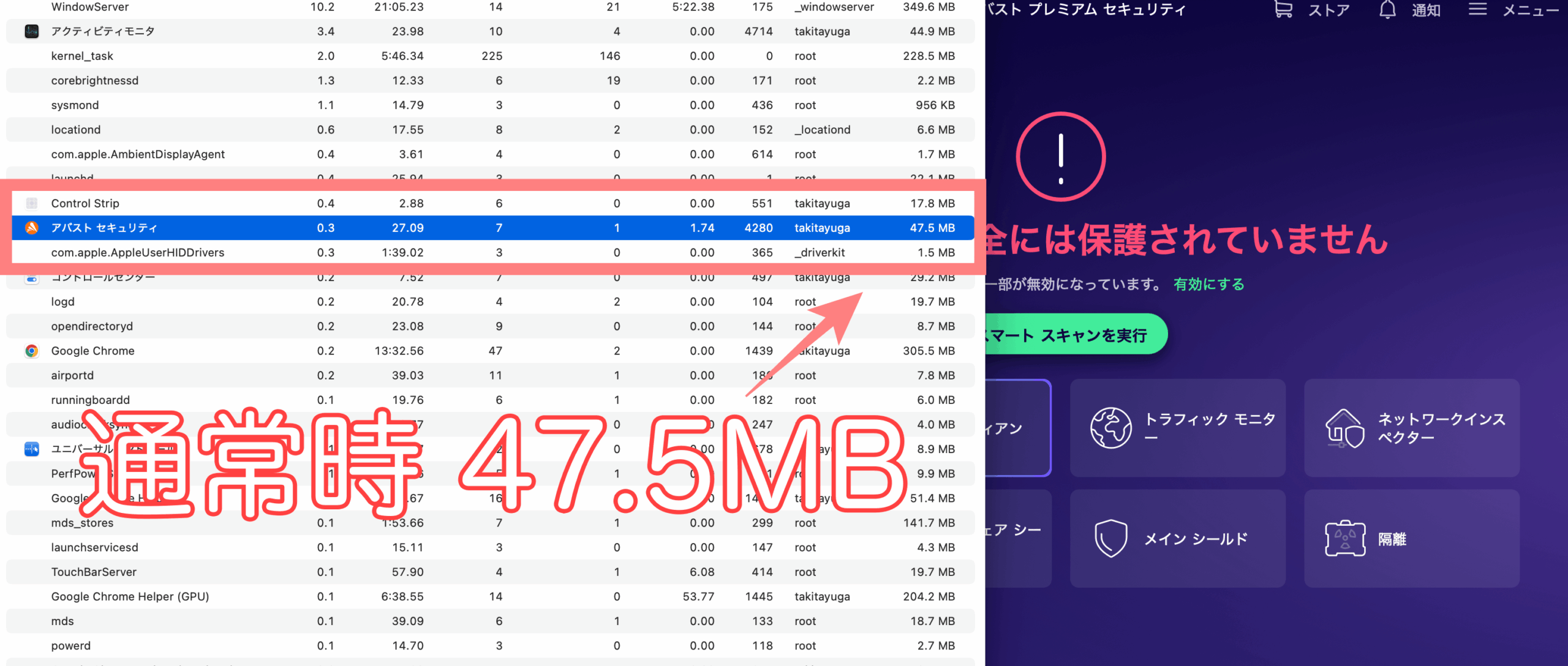
Task: Open the メニュー menu item
Action: click(x=1531, y=10)
